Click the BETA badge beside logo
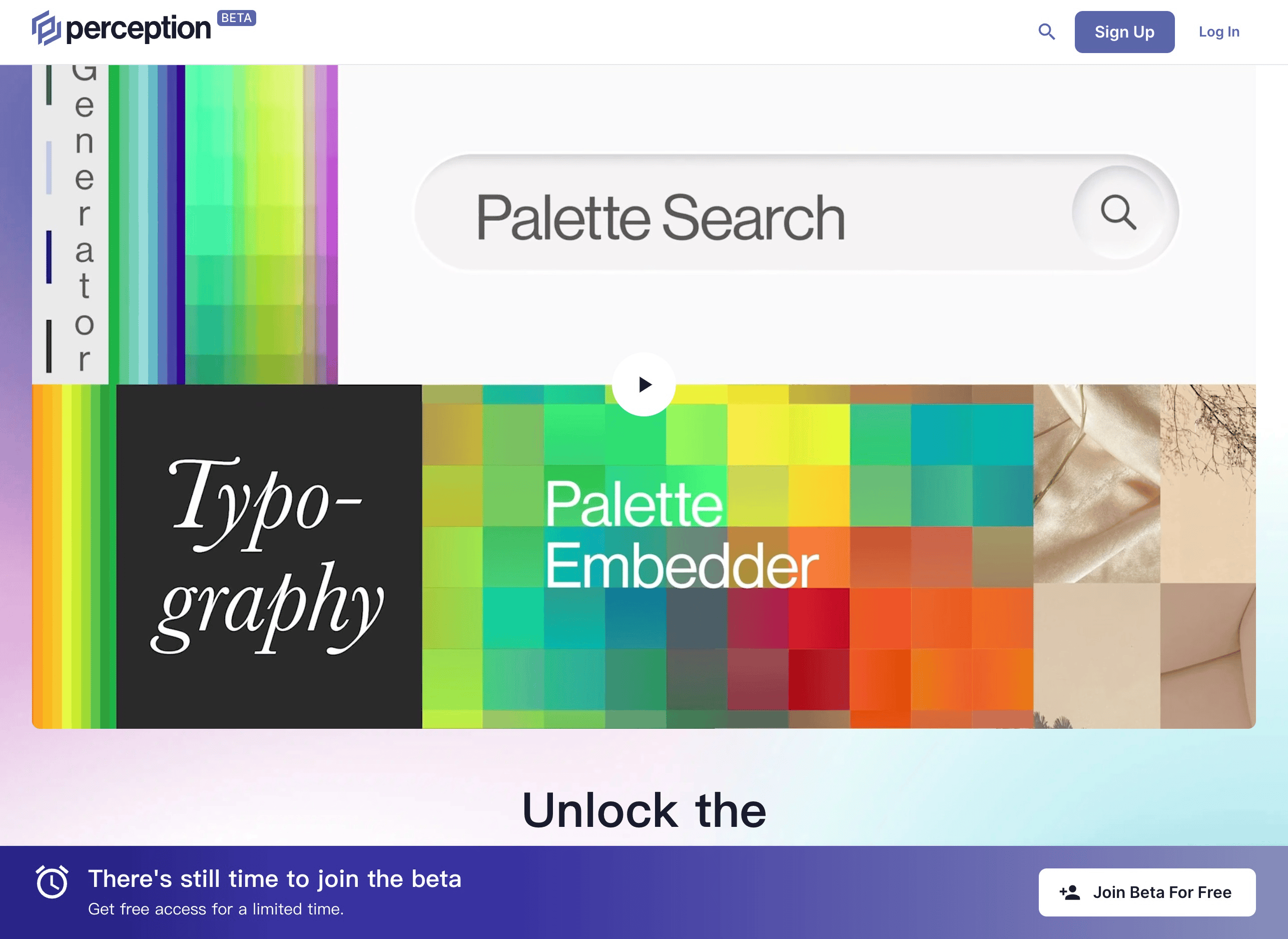The width and height of the screenshot is (1288, 939). pos(236,18)
